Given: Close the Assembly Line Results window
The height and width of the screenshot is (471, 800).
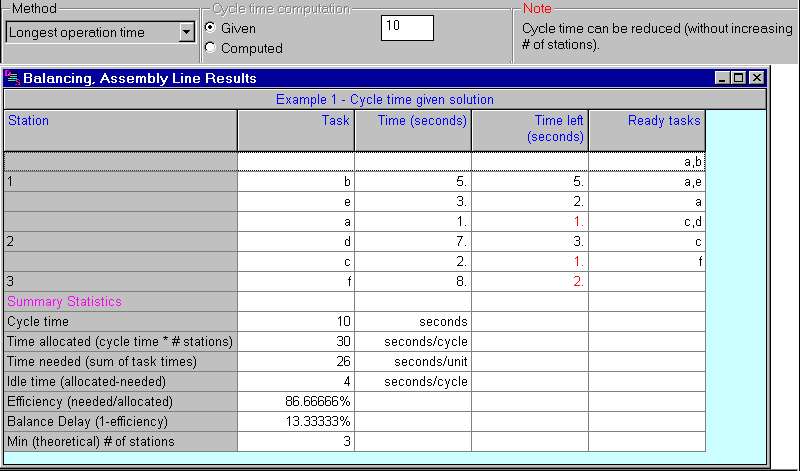Looking at the screenshot, I should pos(756,78).
